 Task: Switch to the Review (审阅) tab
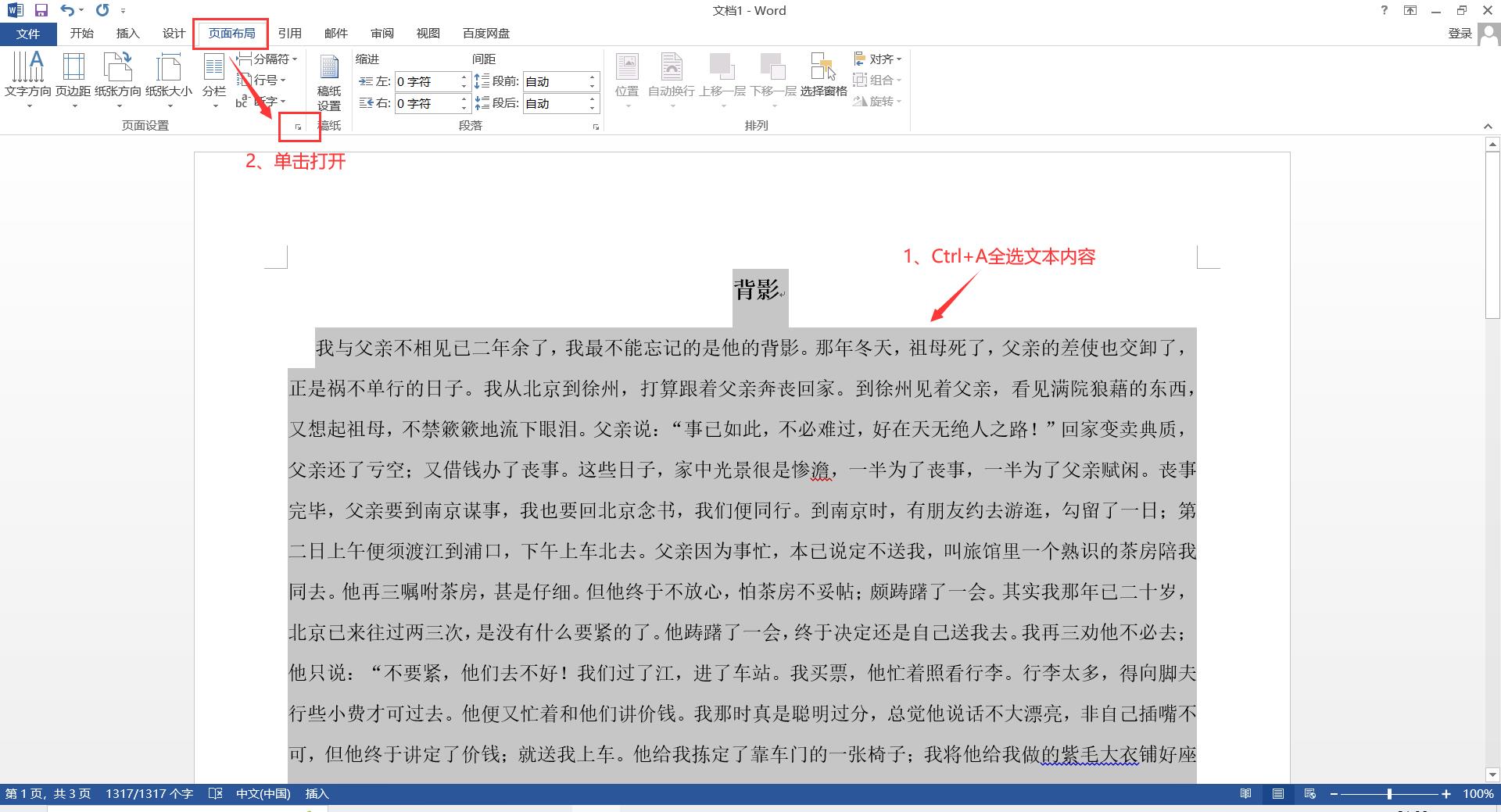(x=382, y=34)
